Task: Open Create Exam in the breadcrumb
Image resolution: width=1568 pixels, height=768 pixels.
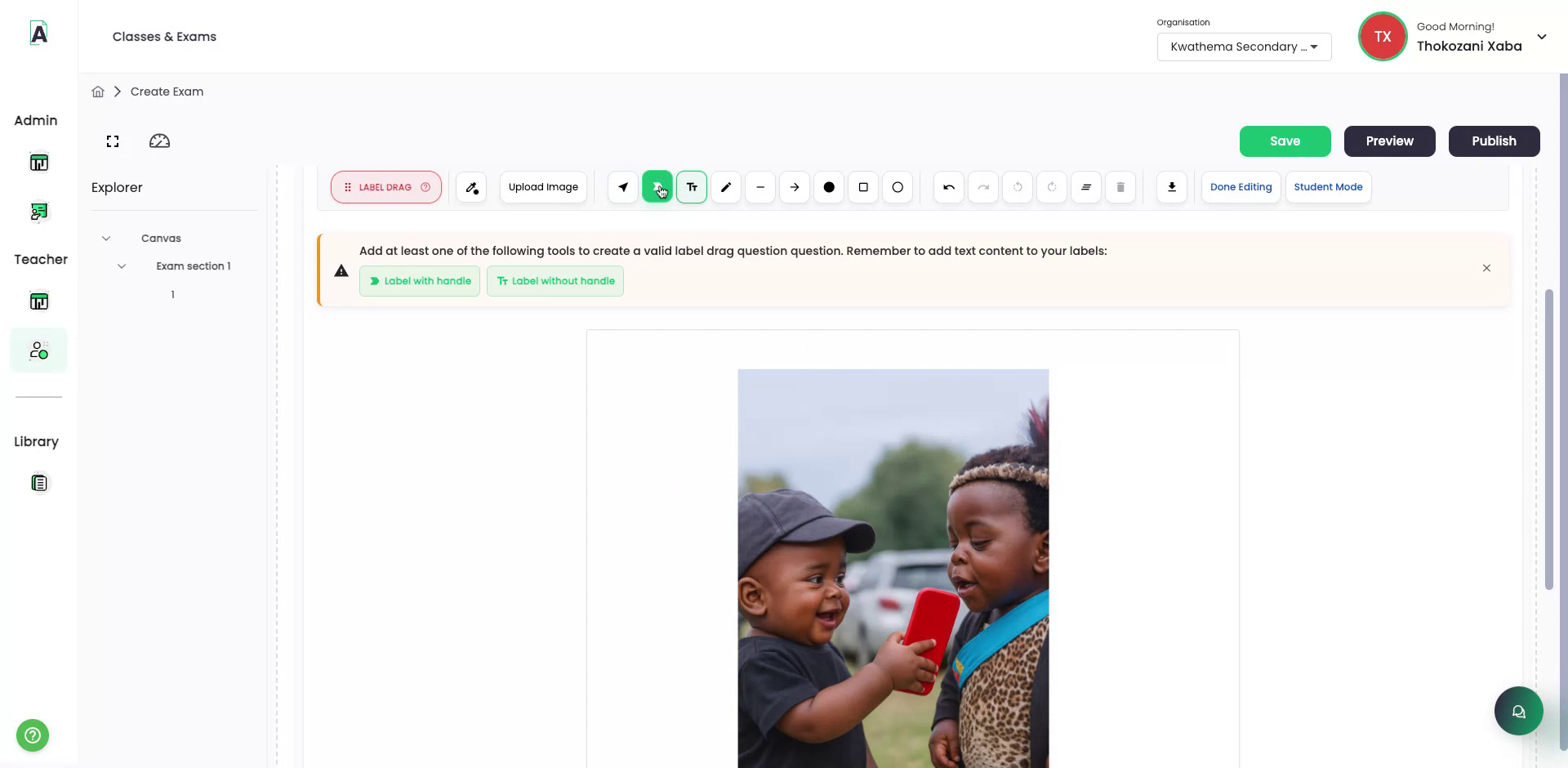Action: pyautogui.click(x=167, y=92)
